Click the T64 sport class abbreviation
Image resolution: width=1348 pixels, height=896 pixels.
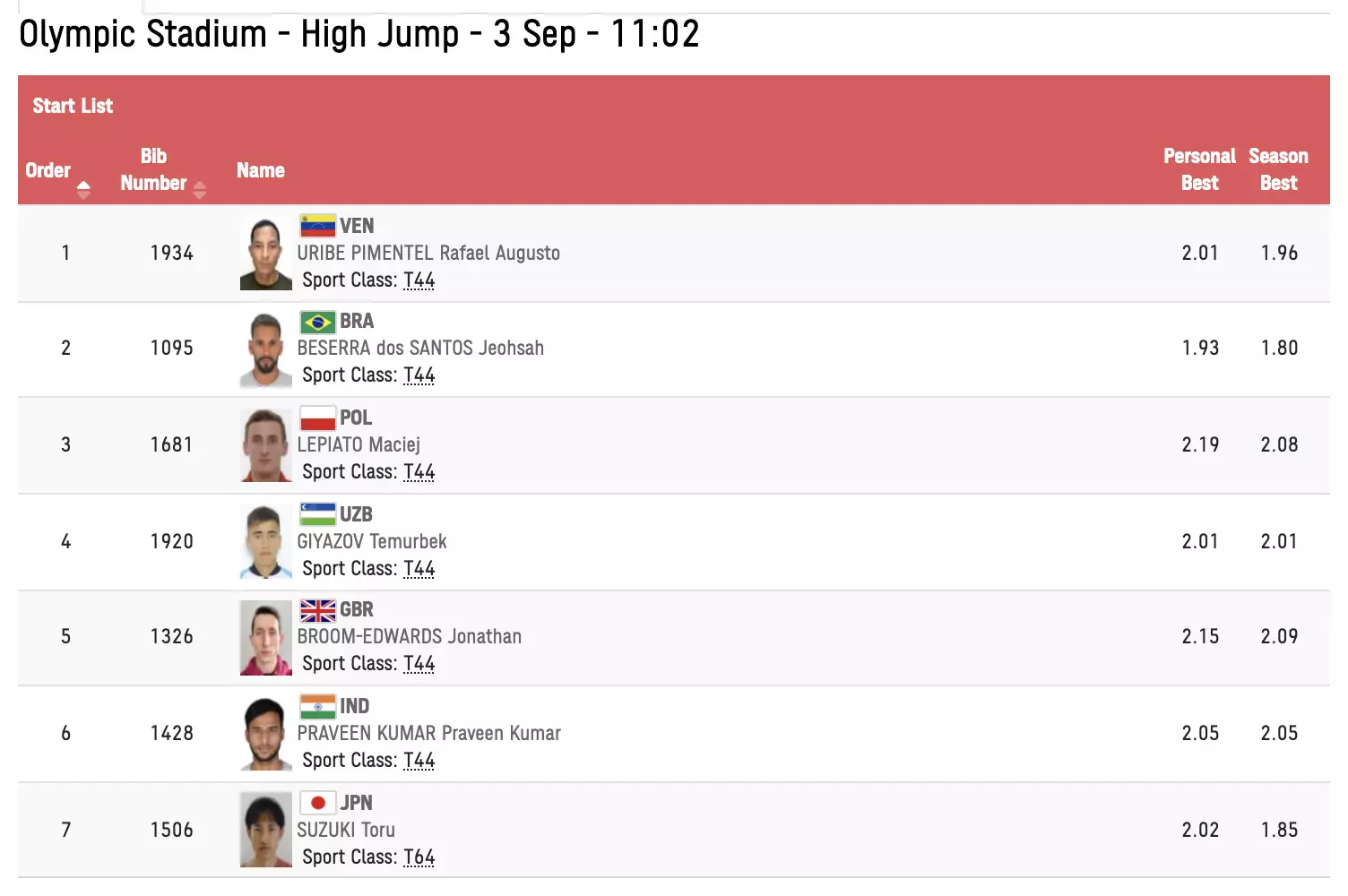(419, 857)
